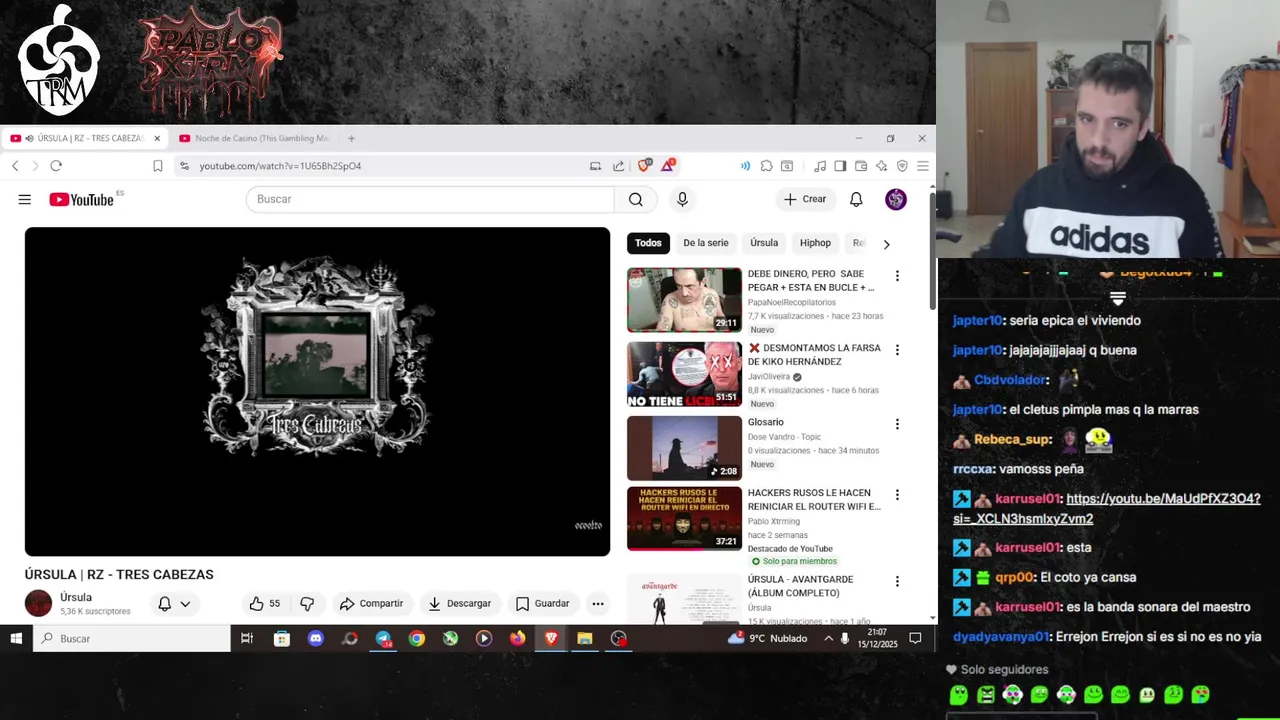This screenshot has width=1280, height=720.
Task: Show hidden system tray icons
Action: tap(828, 638)
